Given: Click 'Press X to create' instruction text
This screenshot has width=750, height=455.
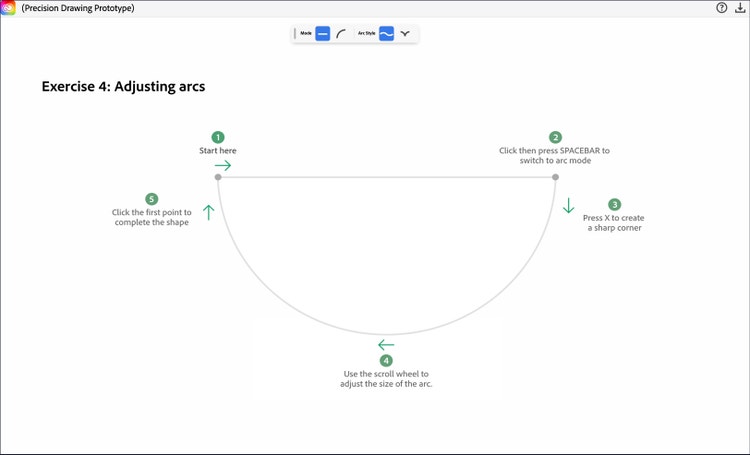Looking at the screenshot, I should click(x=614, y=218).
